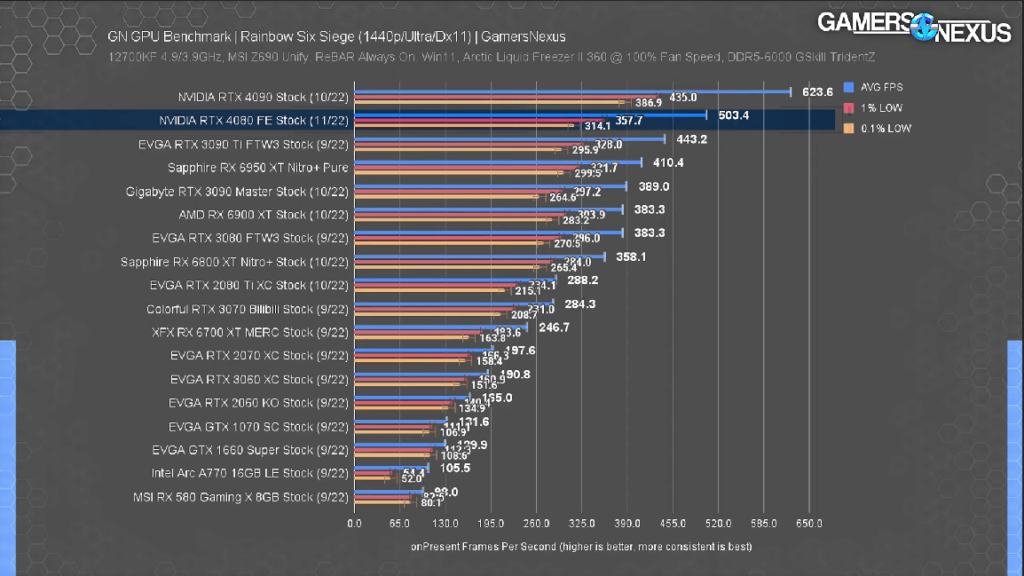The image size is (1024, 576).
Task: Click the 'EVGA RTX 3060 XC Stock (9/22)' label
Action: [260, 379]
